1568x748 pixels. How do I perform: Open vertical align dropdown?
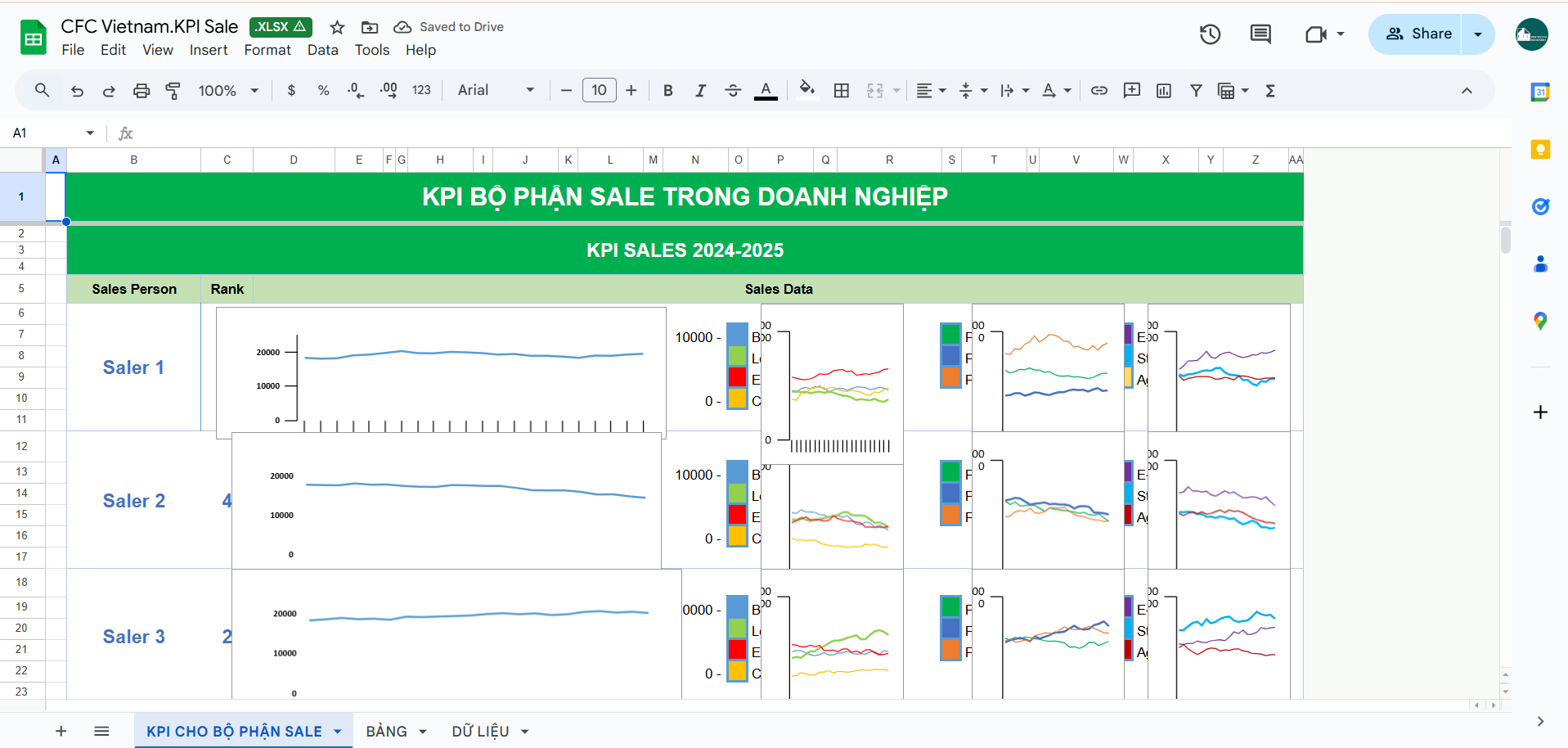[973, 90]
